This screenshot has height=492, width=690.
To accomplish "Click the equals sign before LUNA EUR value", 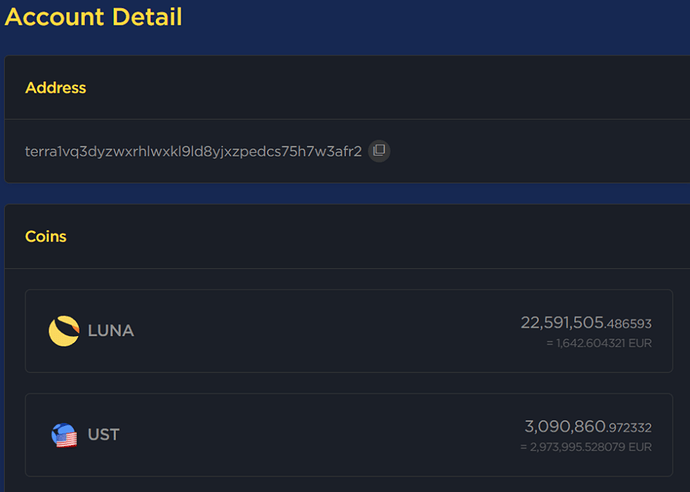I will 549,343.
